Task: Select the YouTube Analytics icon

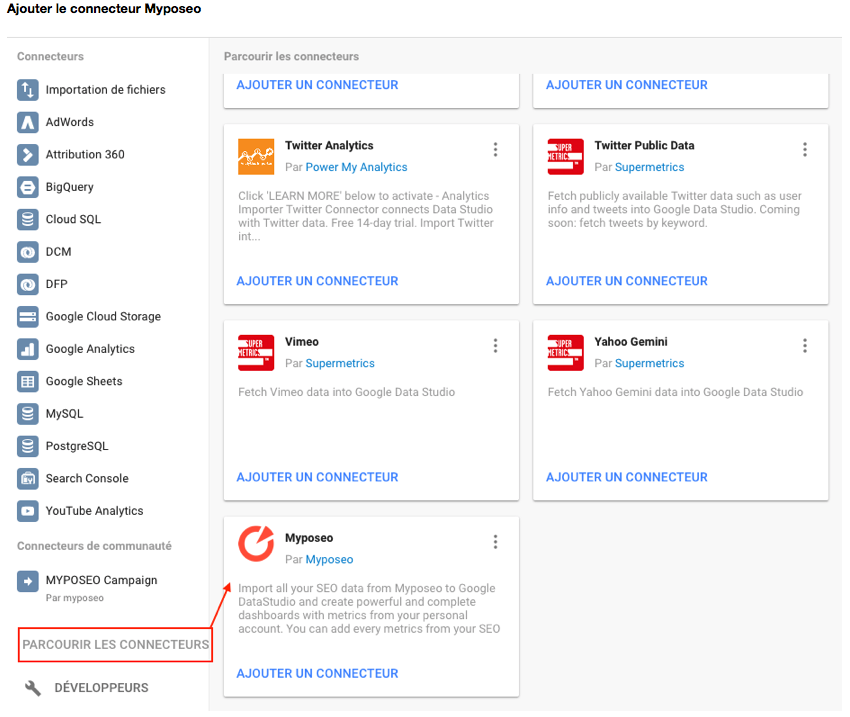Action: pyautogui.click(x=28, y=511)
